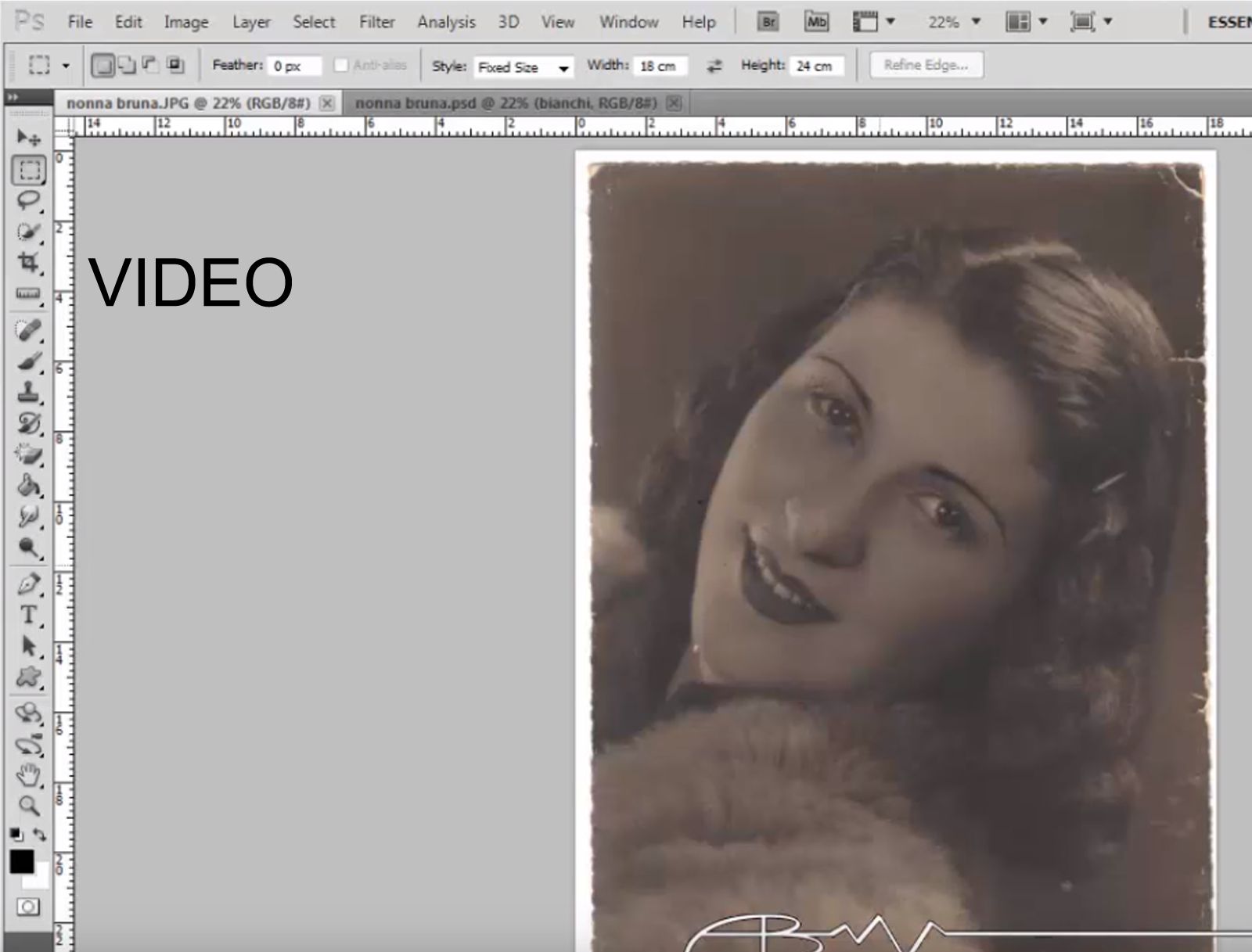Launch Adobe Bridge
Viewport: 1252px width, 952px height.
coord(769,22)
